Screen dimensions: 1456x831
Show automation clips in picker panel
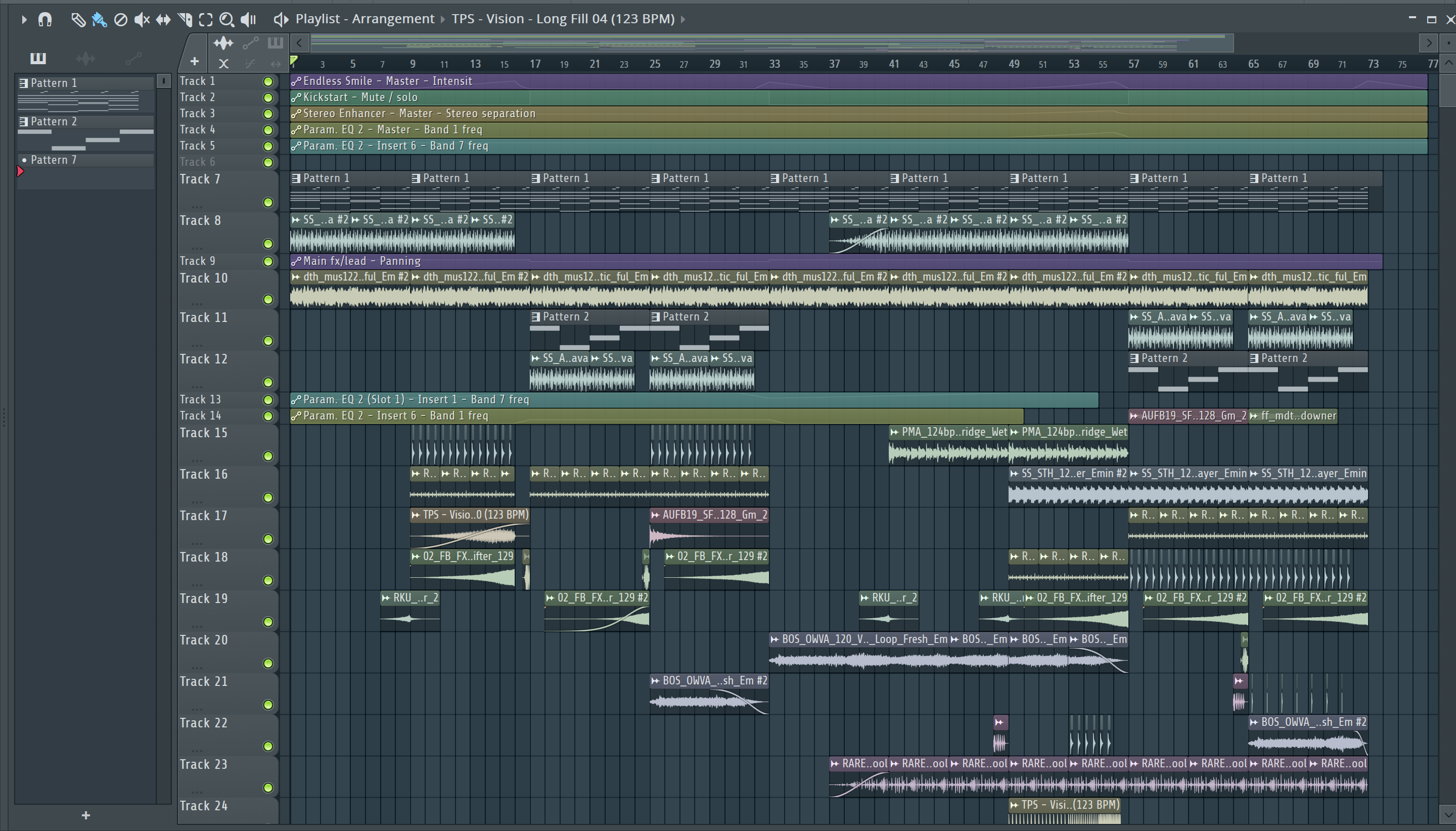[x=133, y=58]
